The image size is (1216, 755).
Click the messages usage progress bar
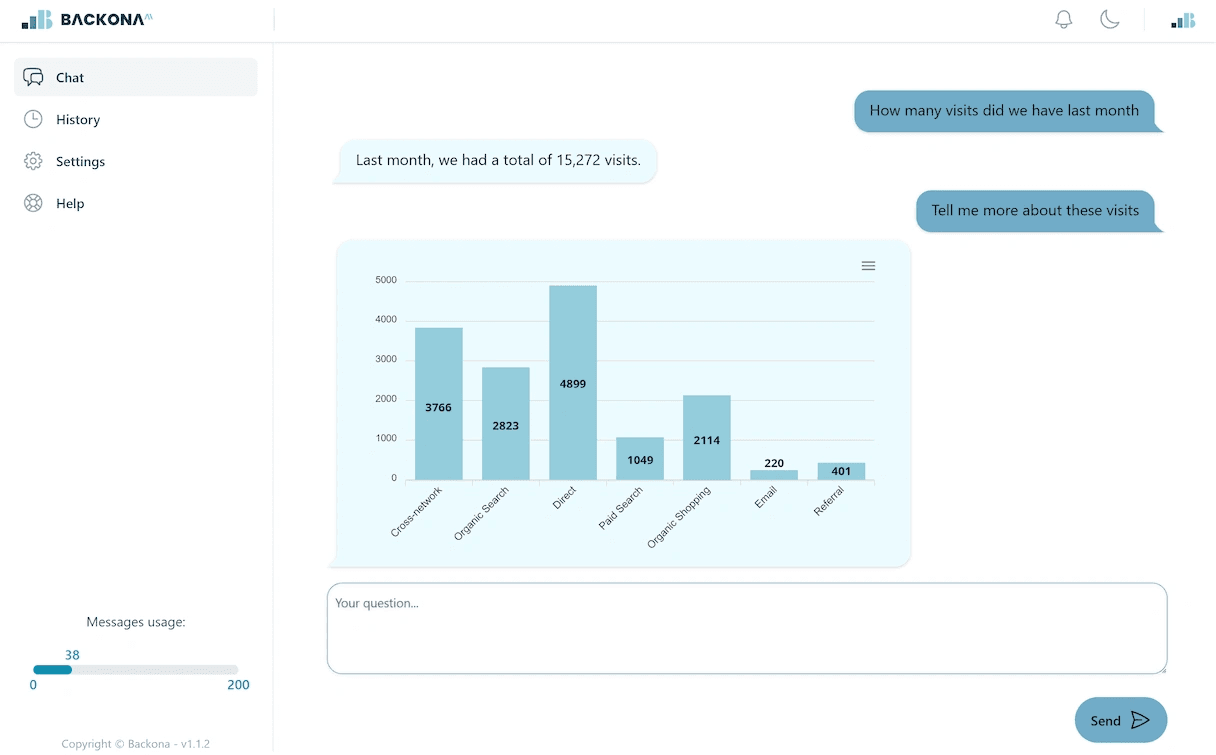point(135,669)
